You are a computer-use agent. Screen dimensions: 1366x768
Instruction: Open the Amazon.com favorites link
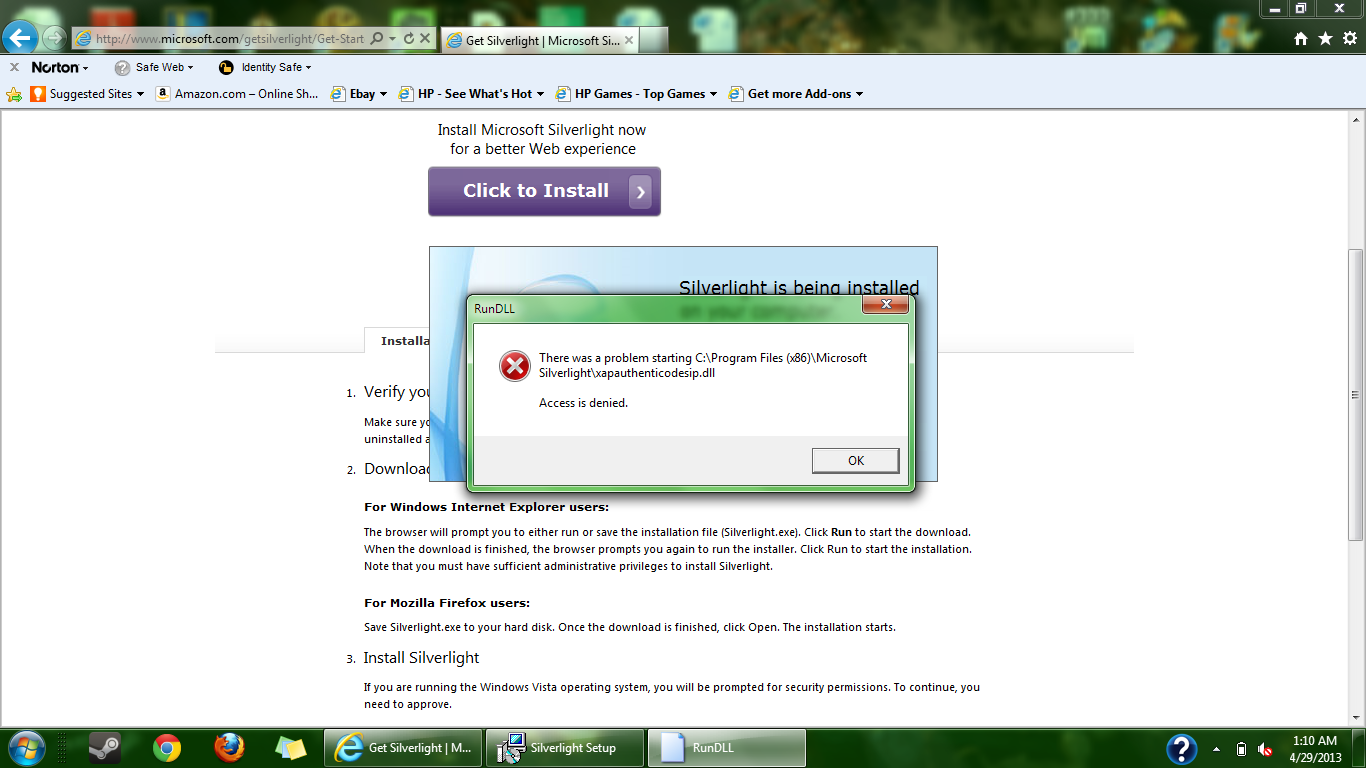237,94
